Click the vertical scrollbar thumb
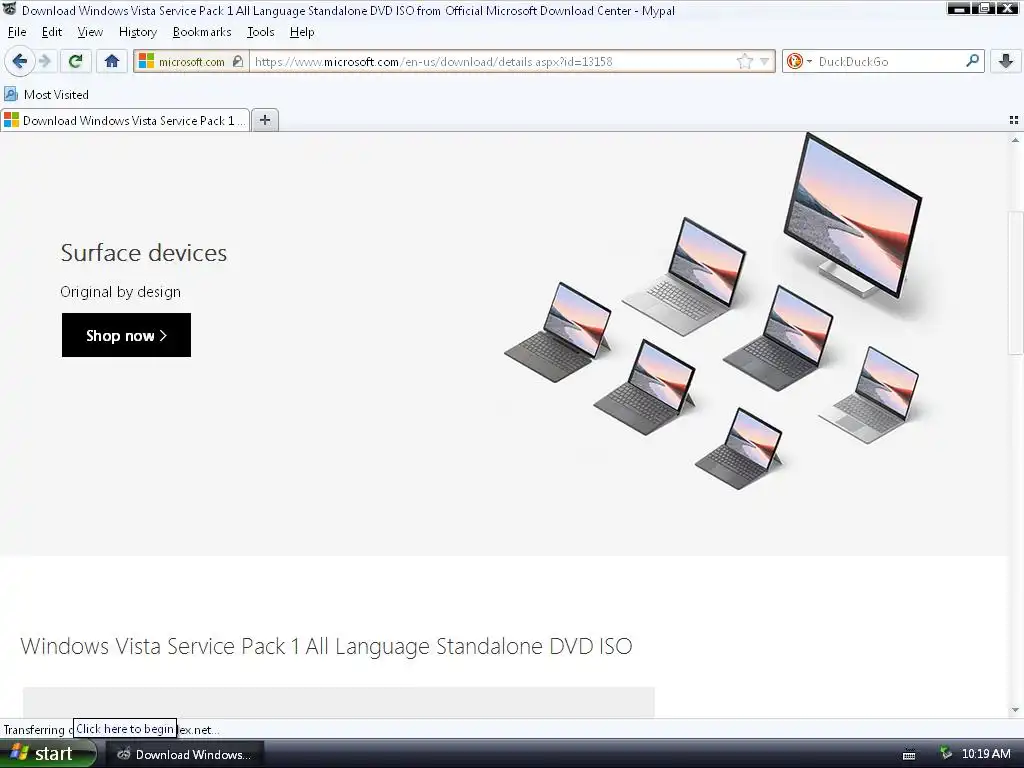1024x768 pixels. coord(1015,283)
